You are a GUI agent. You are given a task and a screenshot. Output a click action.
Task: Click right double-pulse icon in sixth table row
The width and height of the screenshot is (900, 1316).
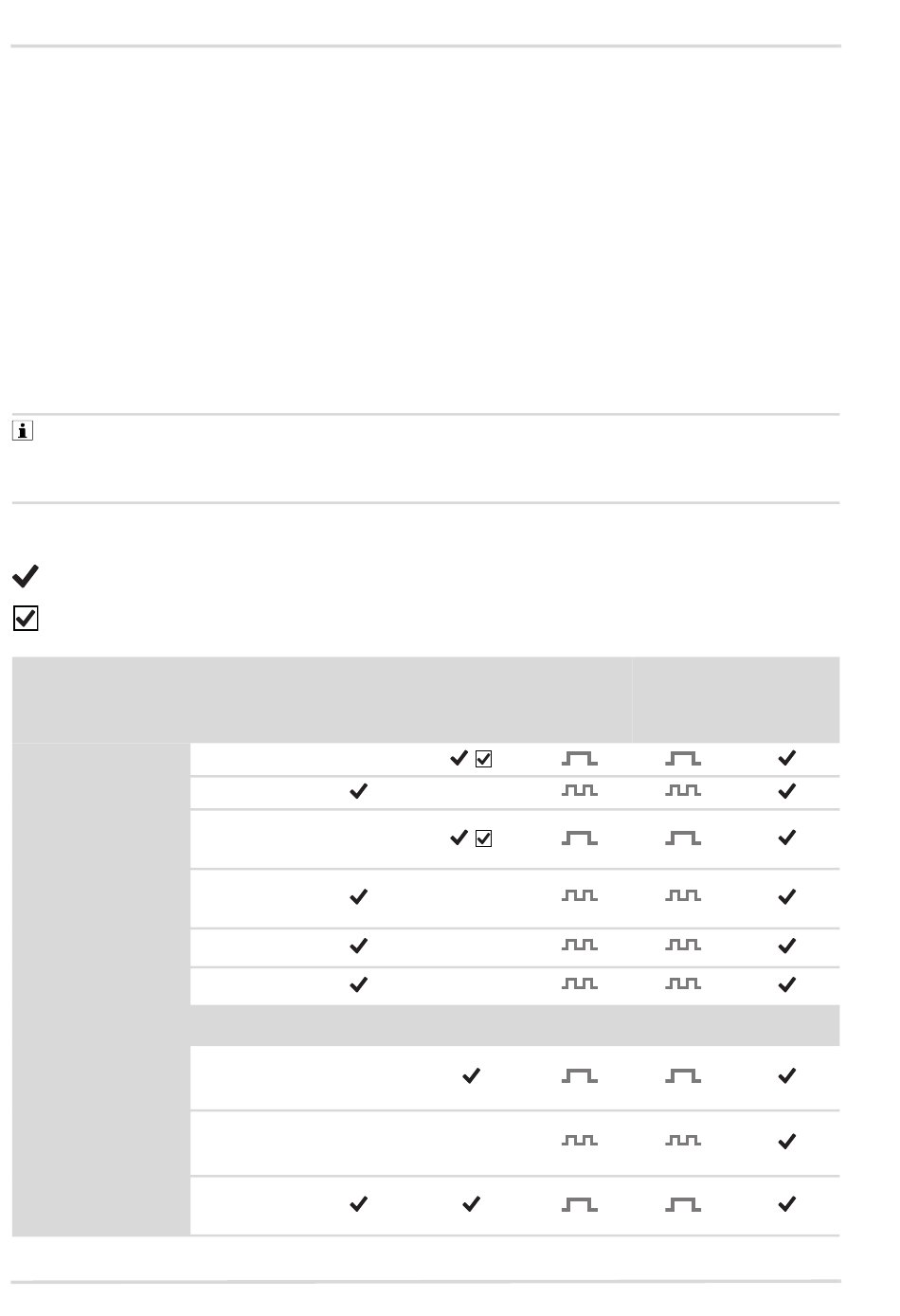[683, 984]
